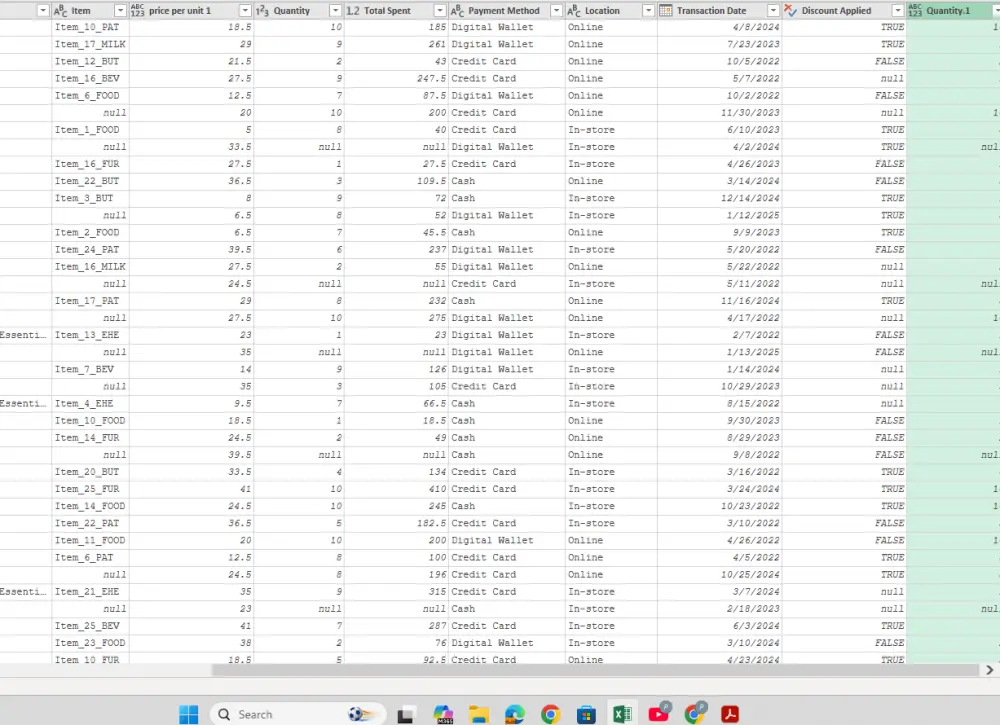
Task: Launch Microsoft 365 Copilot from taskbar
Action: tap(443, 714)
